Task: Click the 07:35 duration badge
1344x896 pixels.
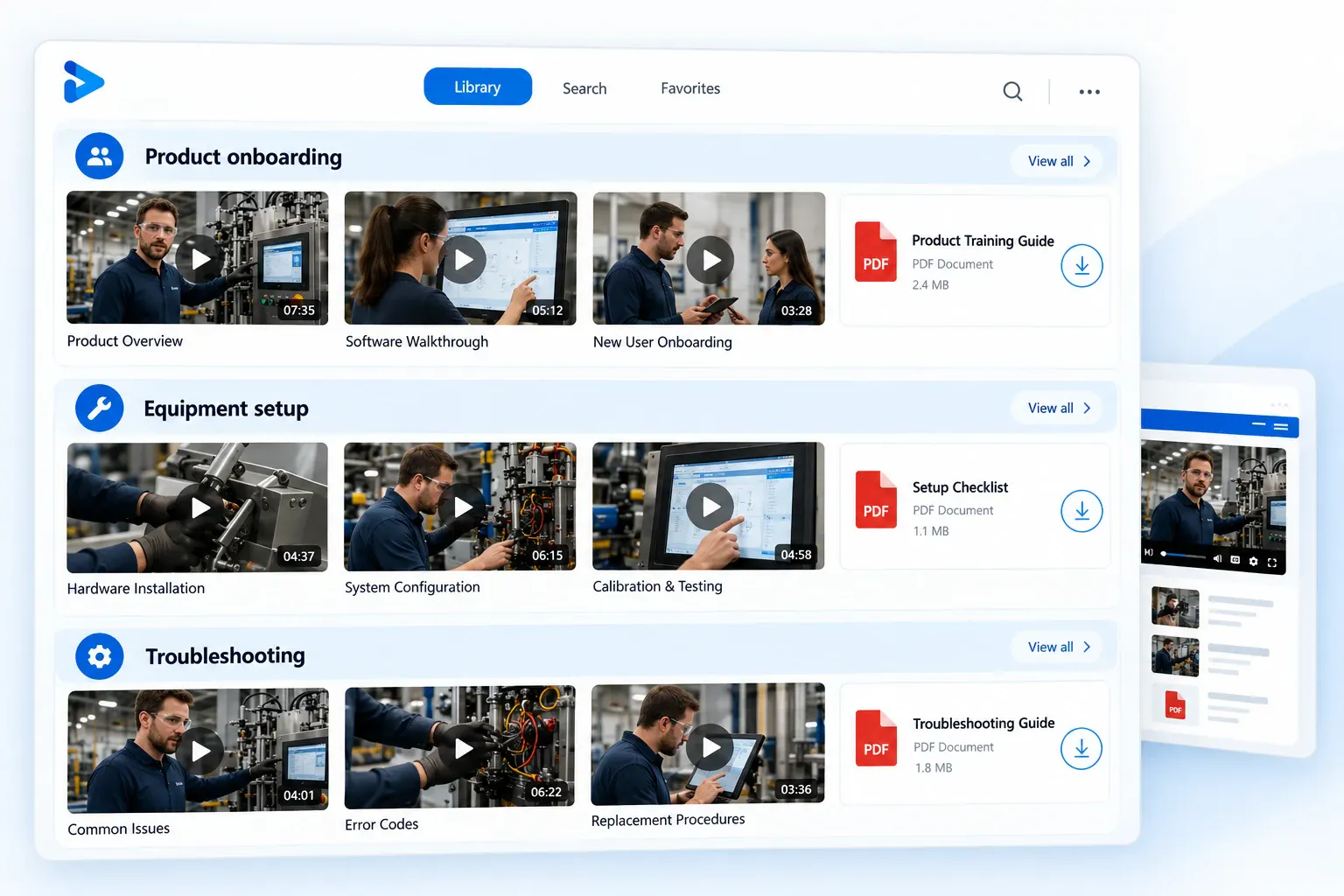Action: point(299,311)
